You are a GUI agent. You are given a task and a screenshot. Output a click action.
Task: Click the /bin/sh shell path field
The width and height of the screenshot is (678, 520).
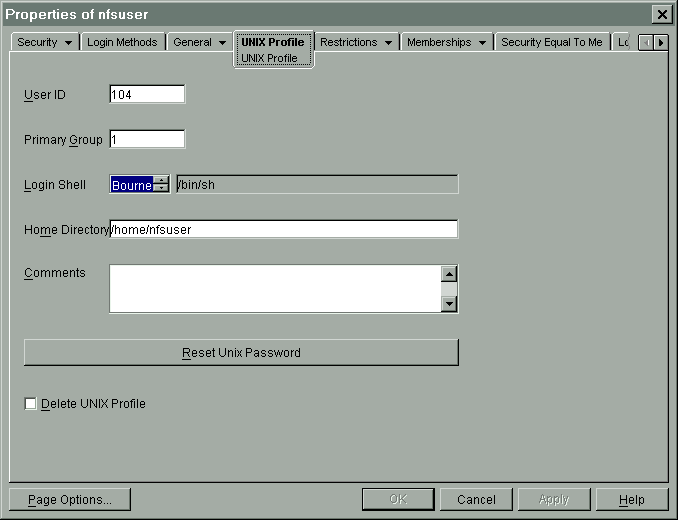[x=317, y=184]
